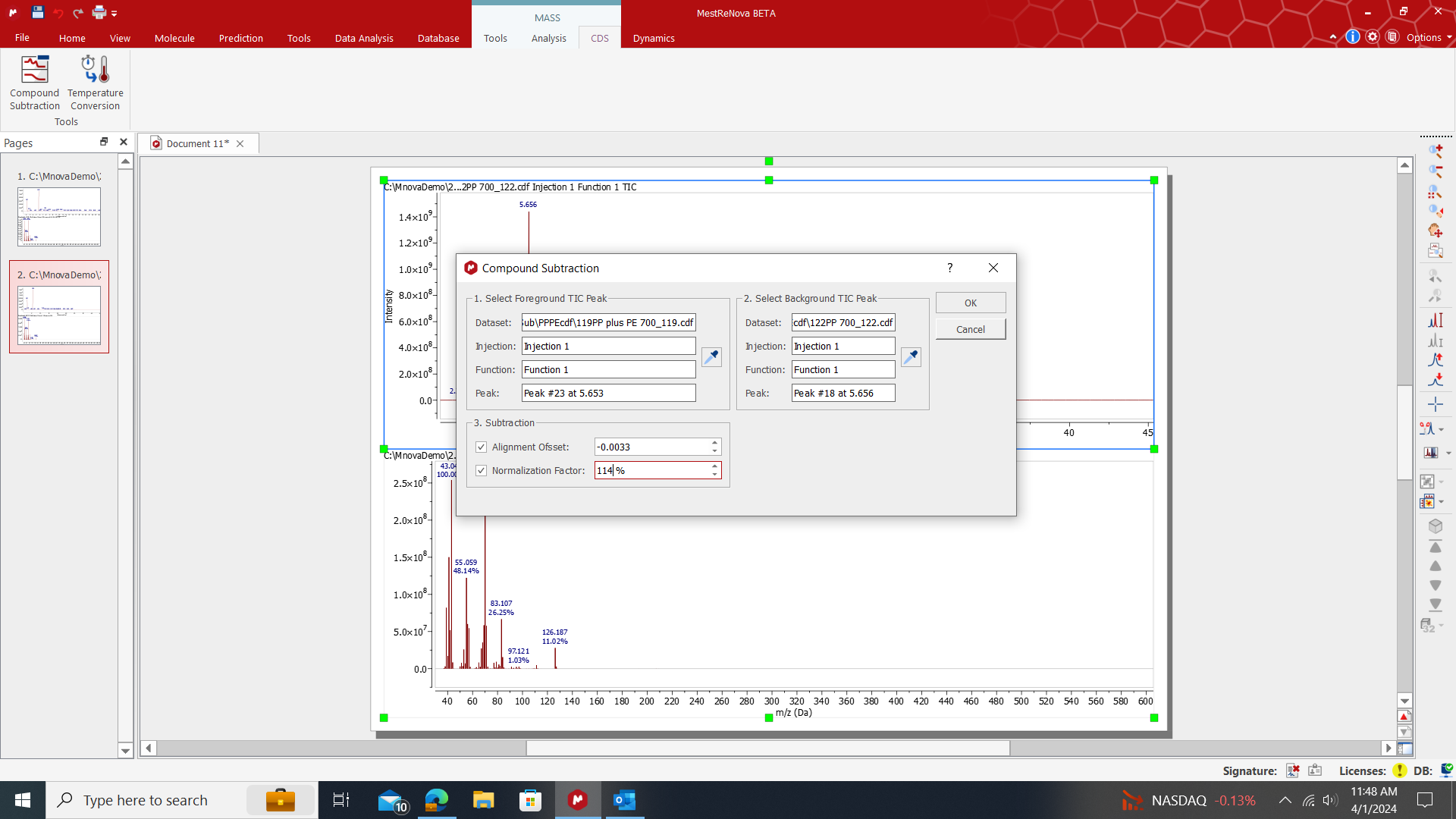Click the info icon near Options
Image resolution: width=1456 pixels, height=819 pixels.
[1352, 37]
